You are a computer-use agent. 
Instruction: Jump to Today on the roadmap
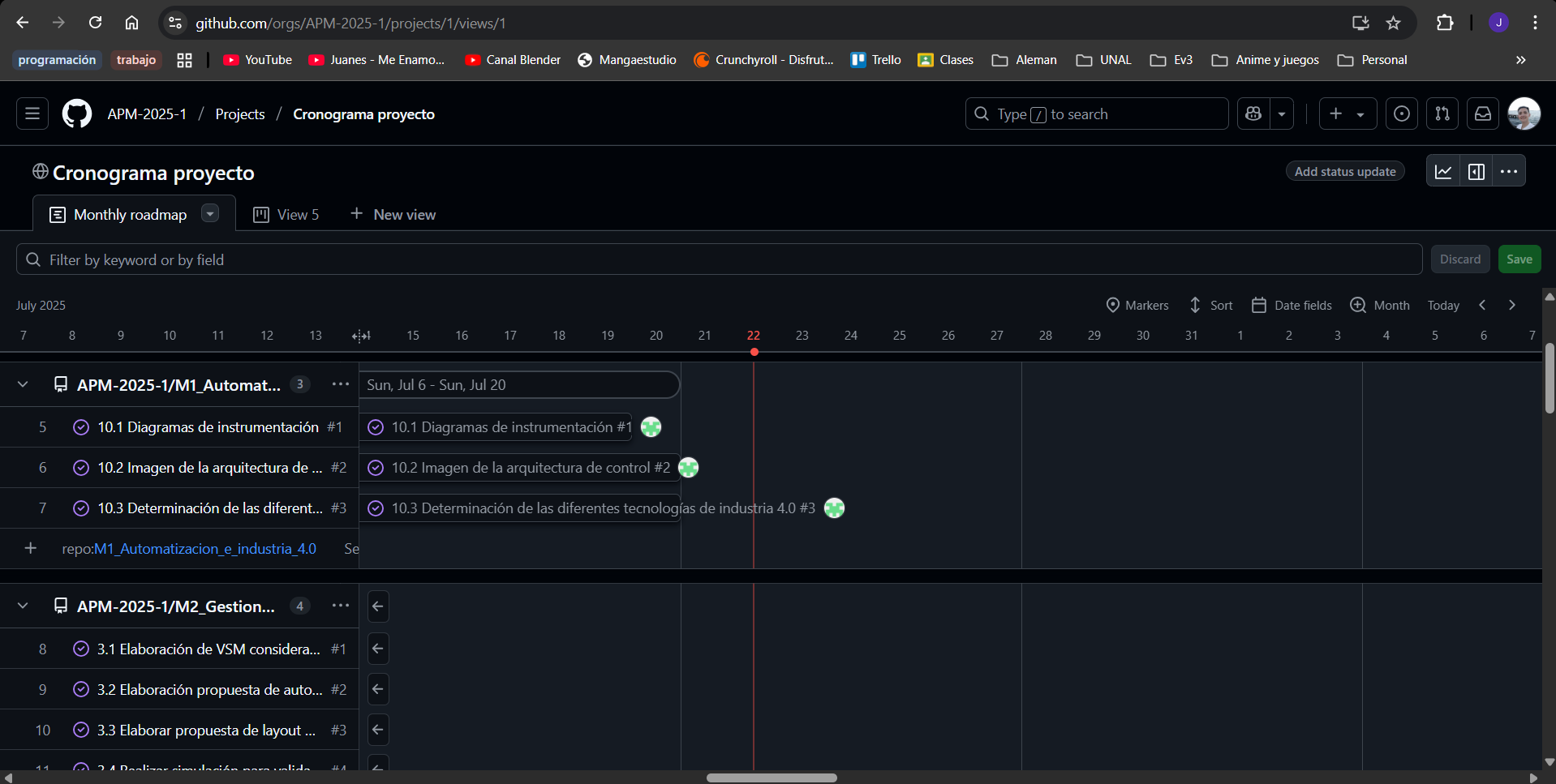(x=1443, y=306)
